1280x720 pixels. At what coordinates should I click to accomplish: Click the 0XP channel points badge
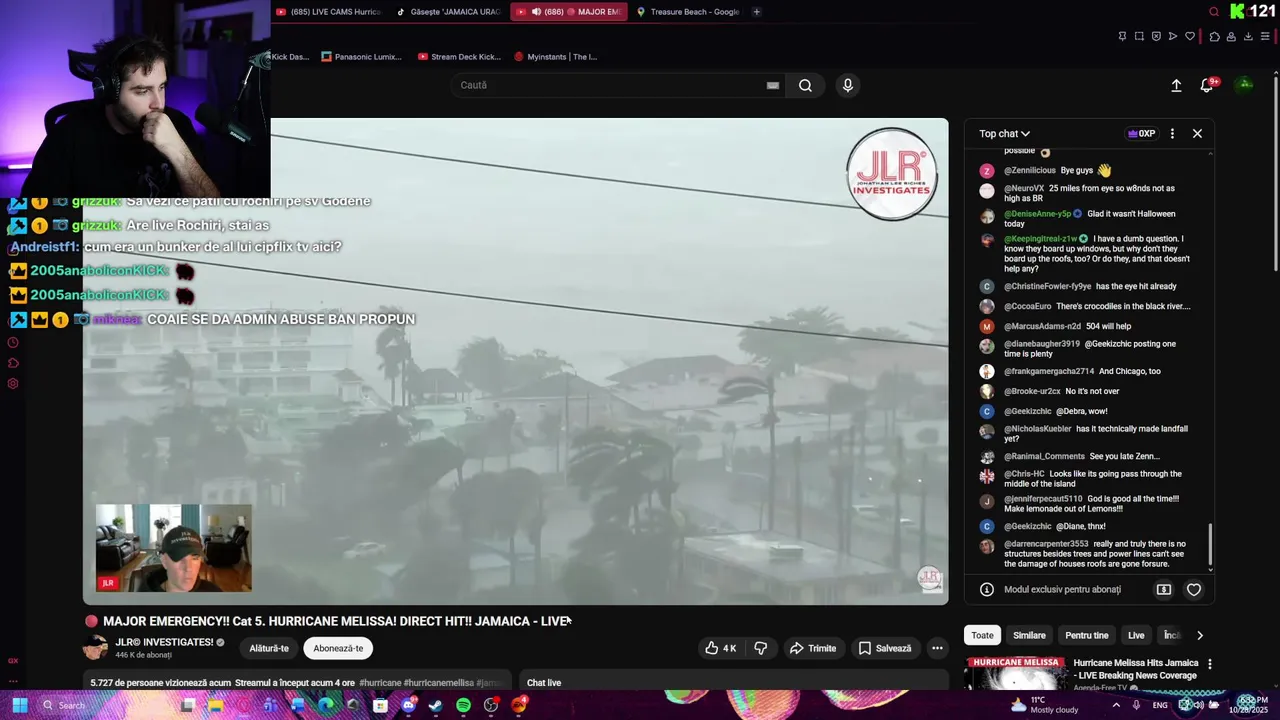pyautogui.click(x=1141, y=133)
